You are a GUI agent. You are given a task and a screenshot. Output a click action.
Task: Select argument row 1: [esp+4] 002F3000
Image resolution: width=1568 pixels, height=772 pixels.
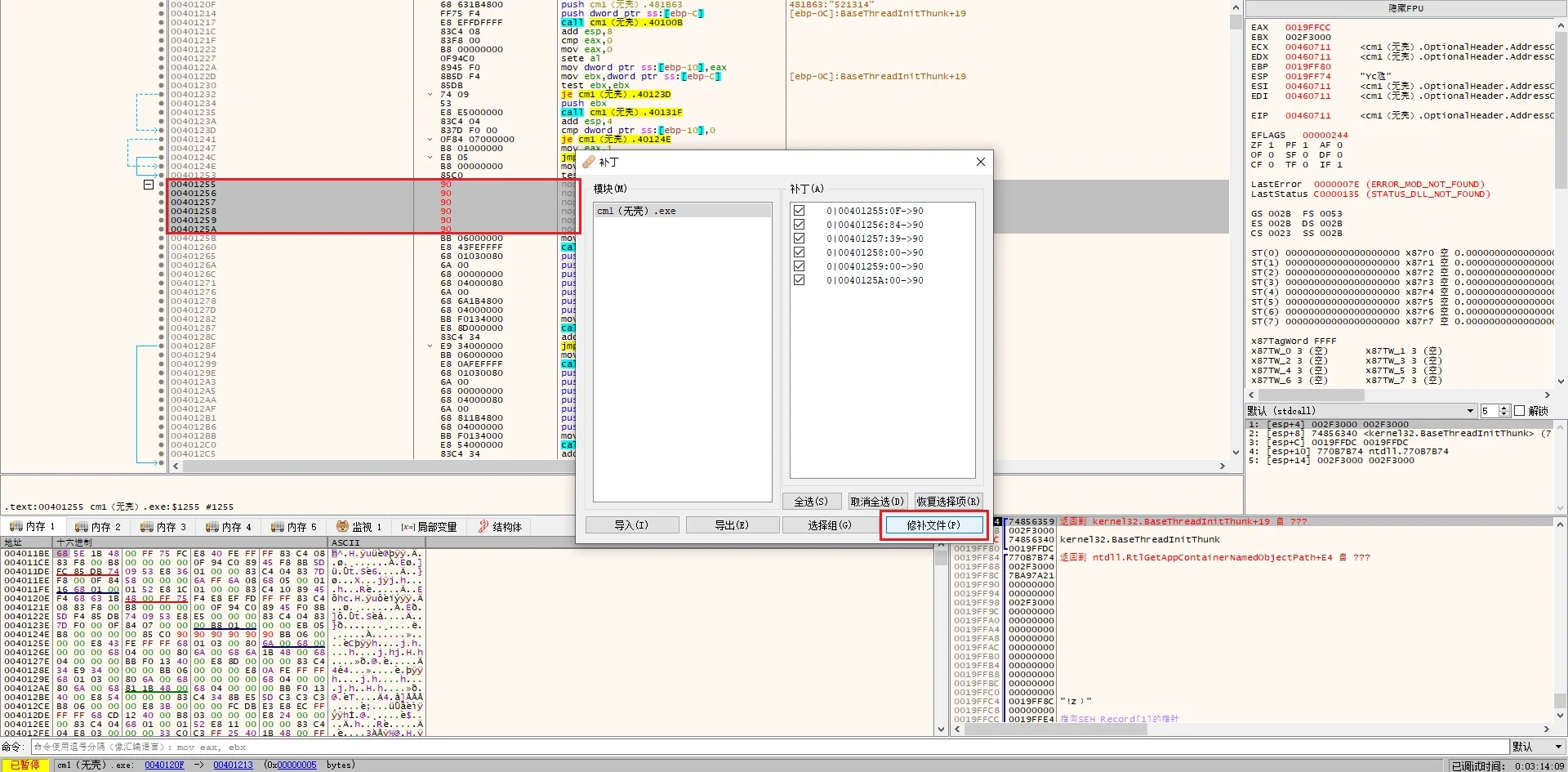[x=1399, y=425]
